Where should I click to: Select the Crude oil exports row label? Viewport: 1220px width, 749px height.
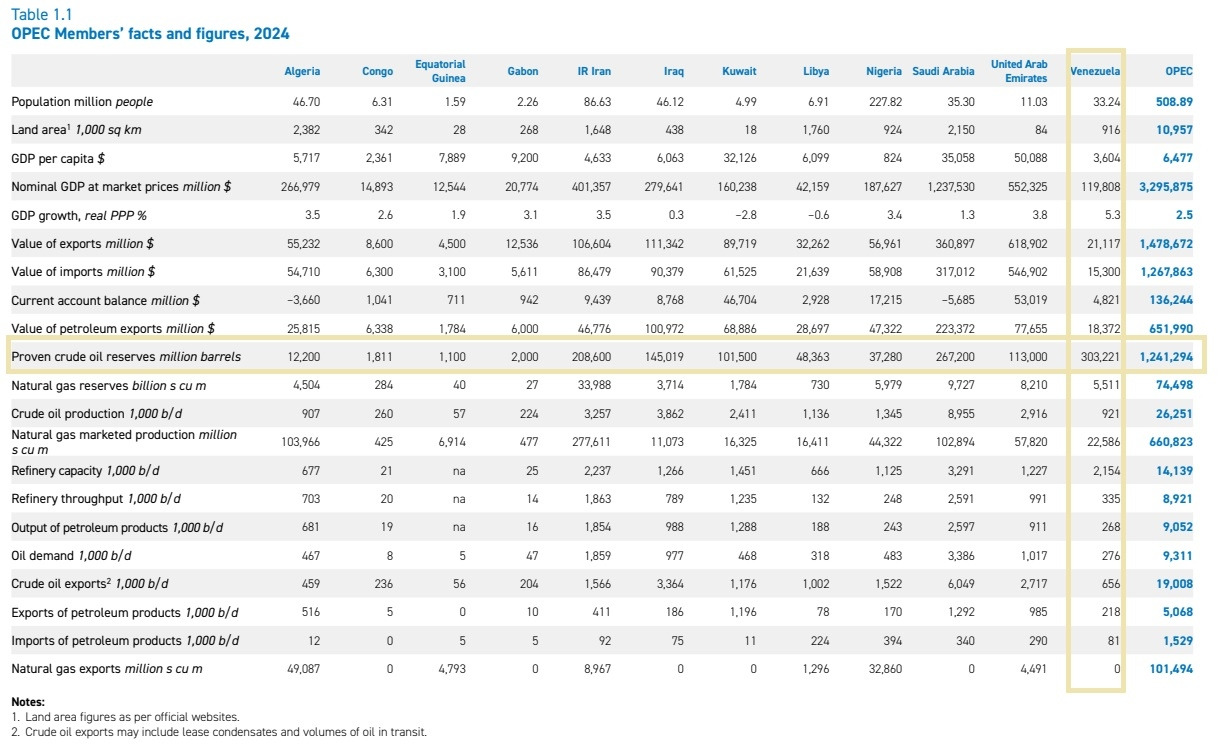tap(92, 583)
